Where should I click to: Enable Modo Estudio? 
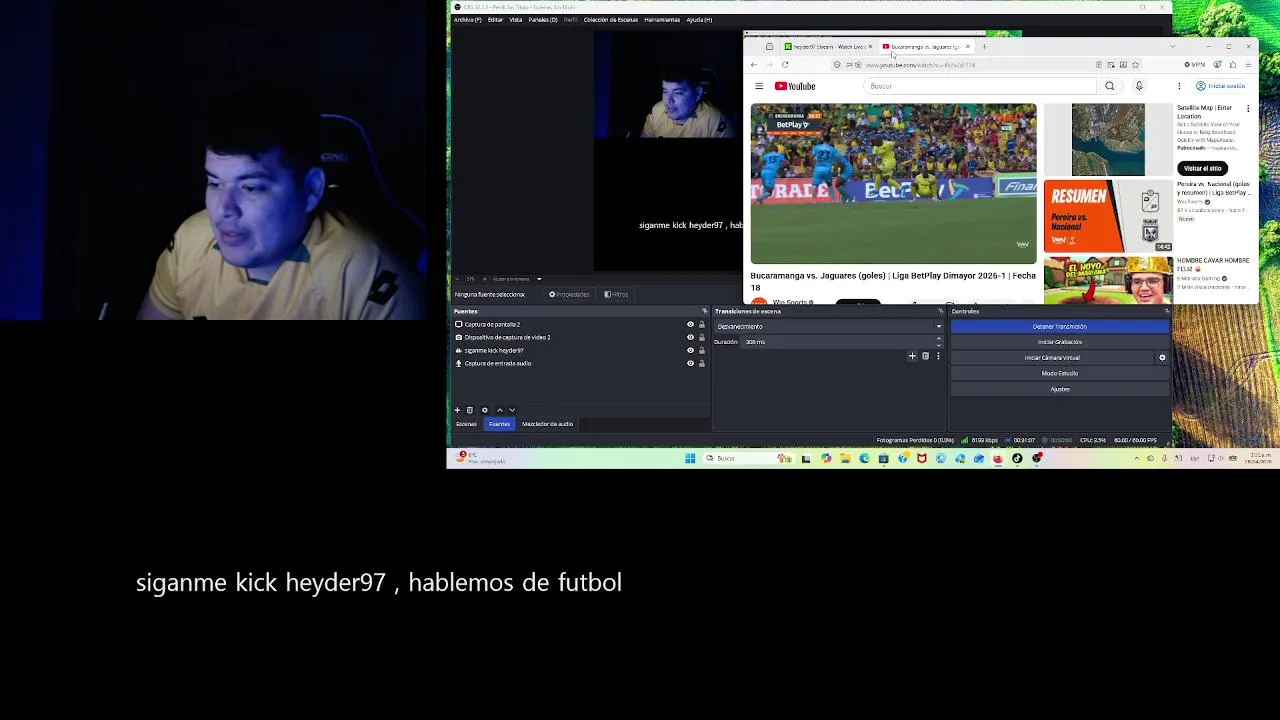[x=1059, y=373]
